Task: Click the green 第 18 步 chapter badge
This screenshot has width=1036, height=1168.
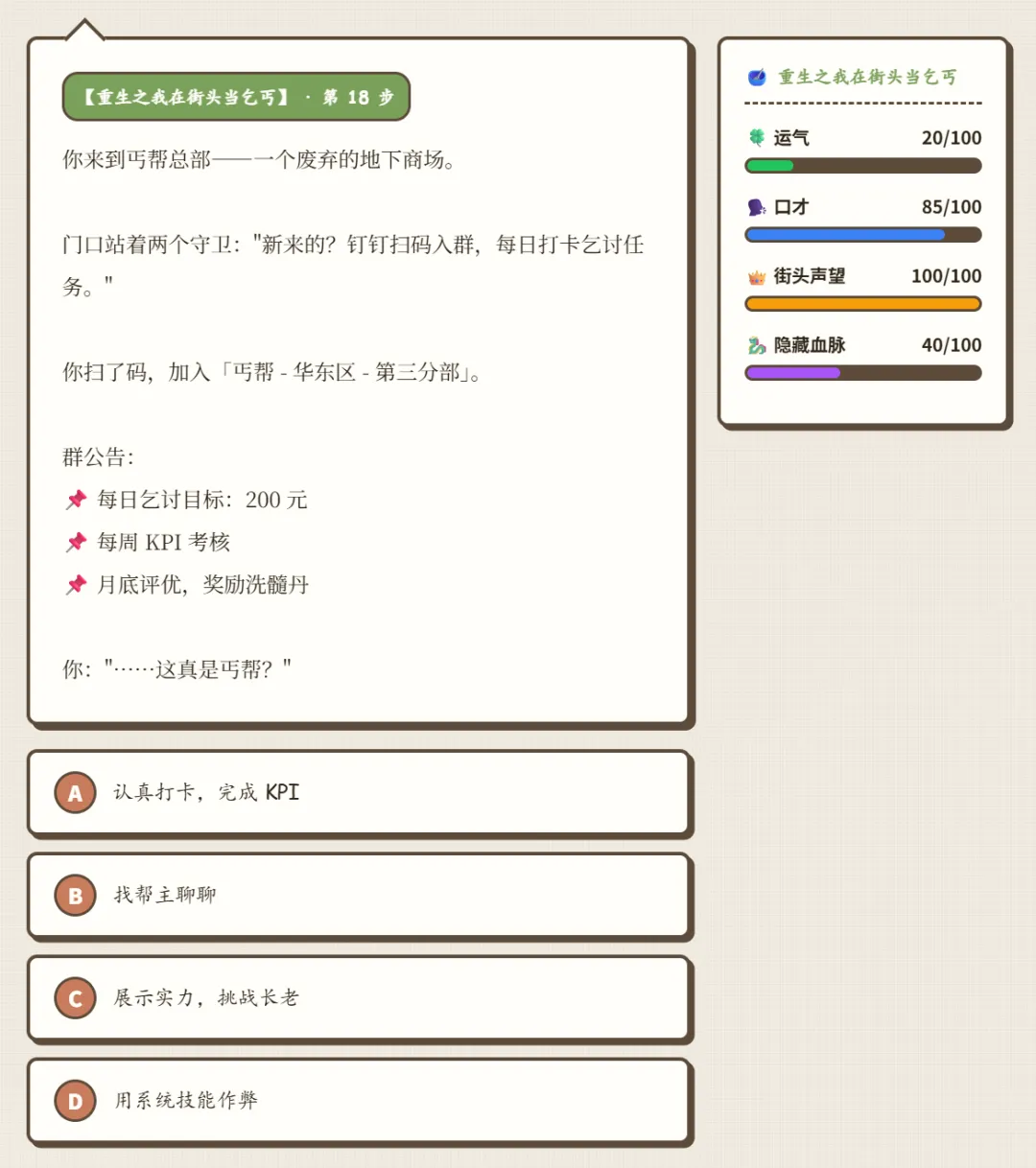Action: [236, 97]
